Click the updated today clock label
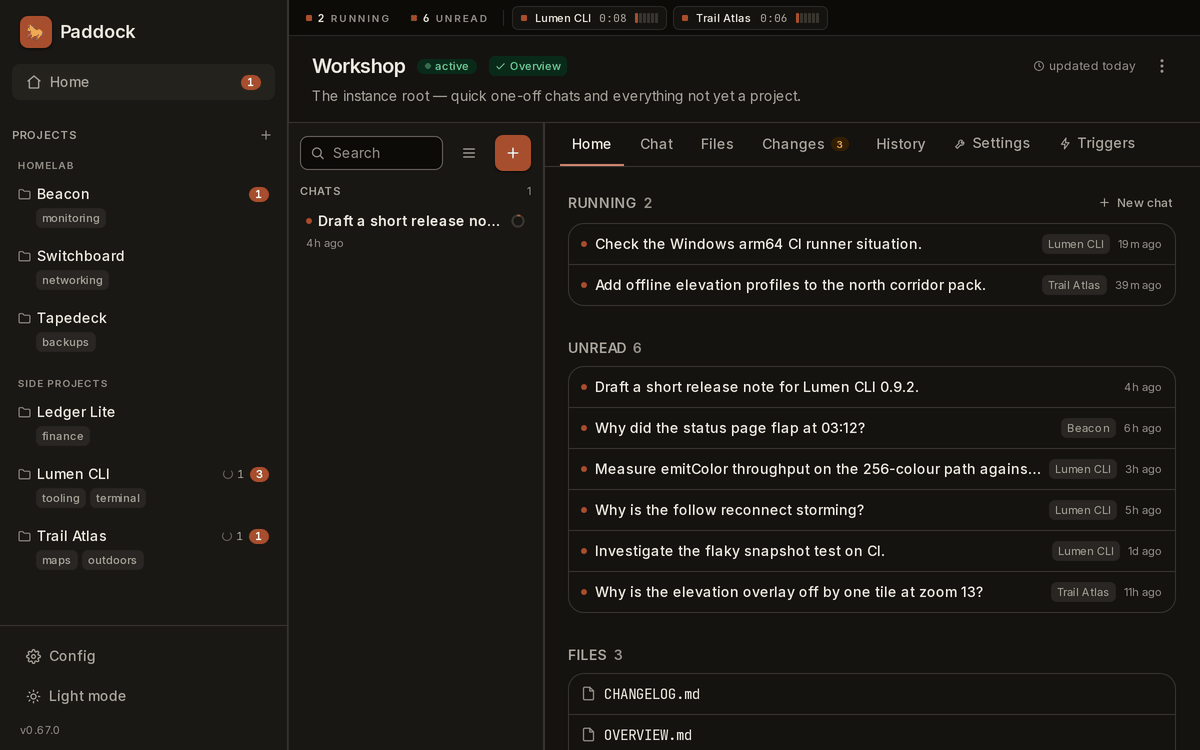Screen dimensions: 1200x750 tap(1084, 66)
